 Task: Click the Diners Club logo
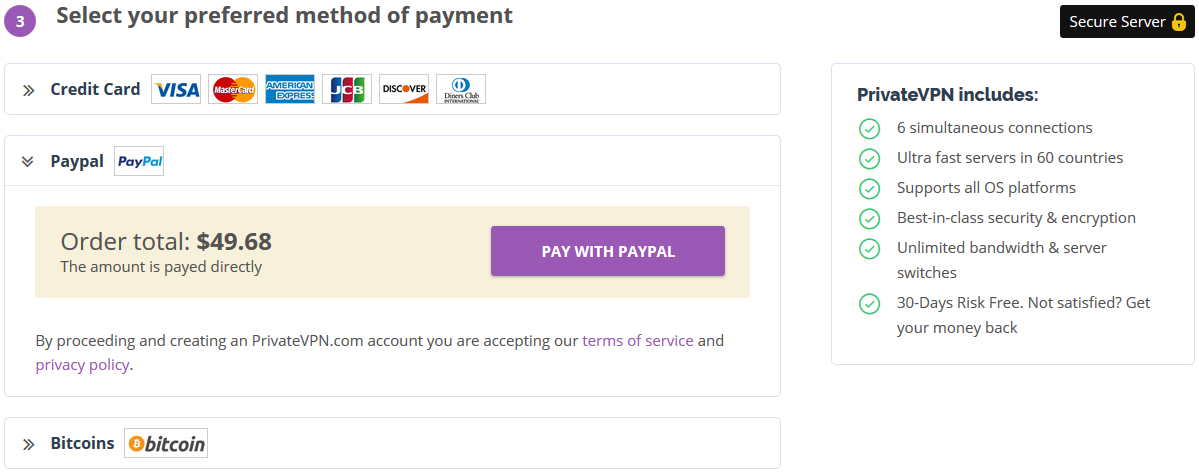click(461, 89)
